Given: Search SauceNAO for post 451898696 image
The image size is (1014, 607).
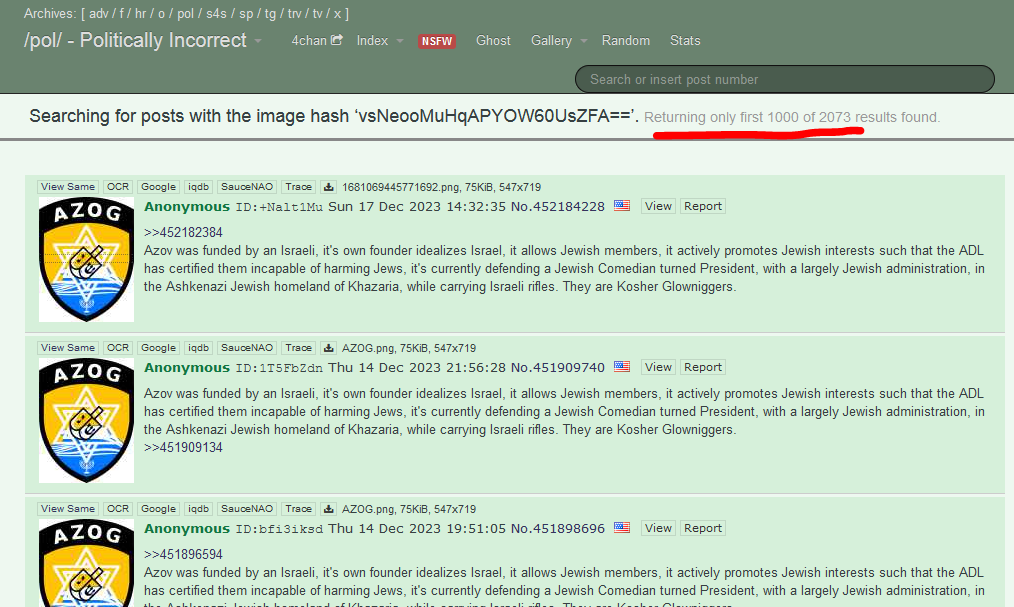Looking at the screenshot, I should [247, 509].
